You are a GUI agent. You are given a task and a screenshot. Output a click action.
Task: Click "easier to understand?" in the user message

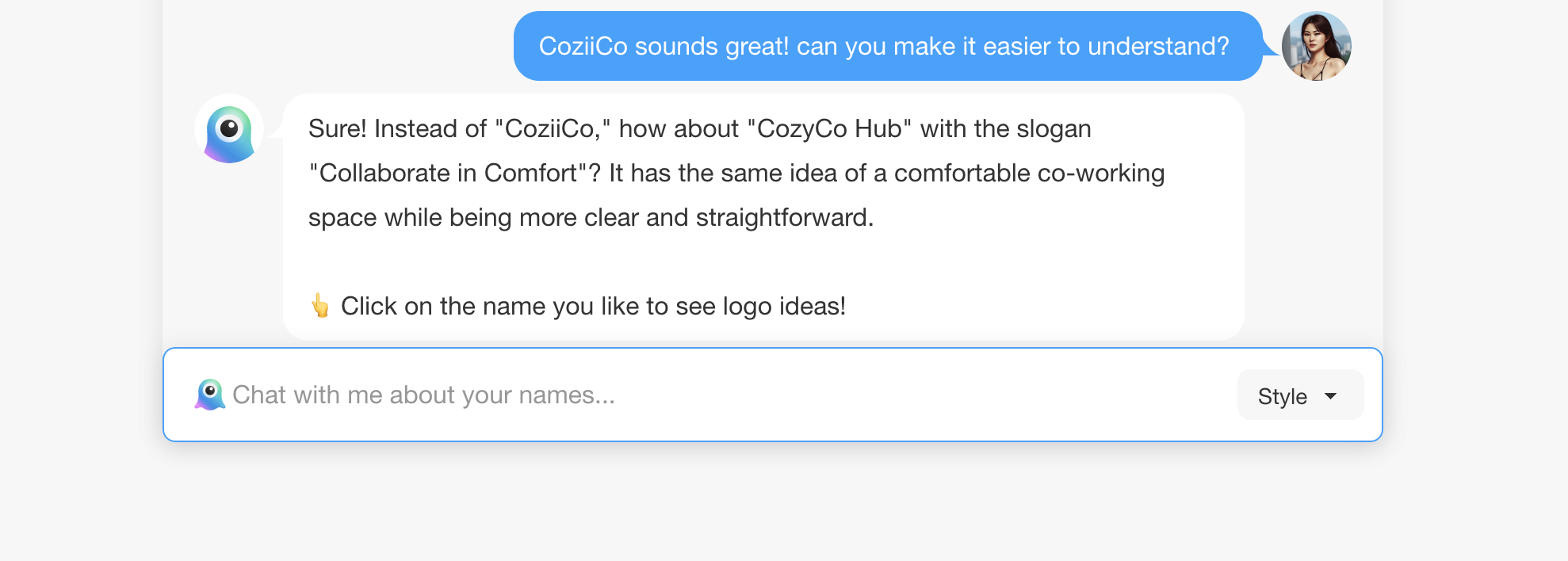[1106, 46]
